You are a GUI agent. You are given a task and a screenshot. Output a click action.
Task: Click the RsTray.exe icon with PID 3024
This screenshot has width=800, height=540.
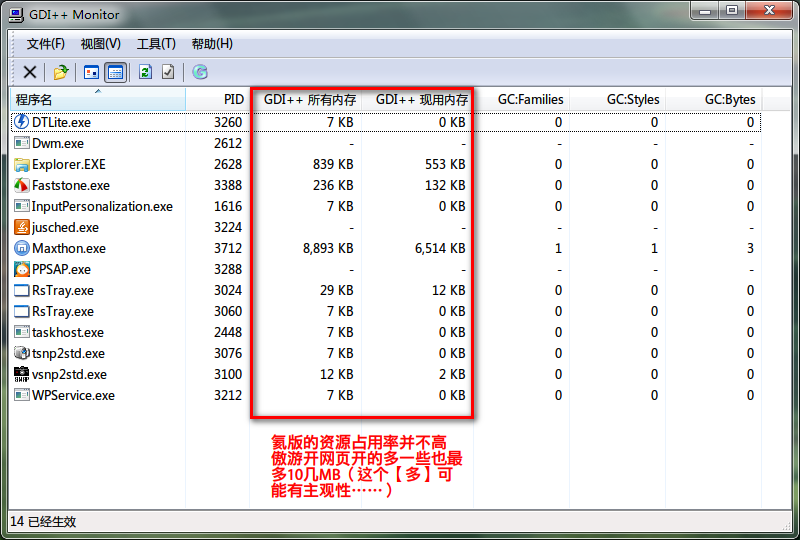21,290
